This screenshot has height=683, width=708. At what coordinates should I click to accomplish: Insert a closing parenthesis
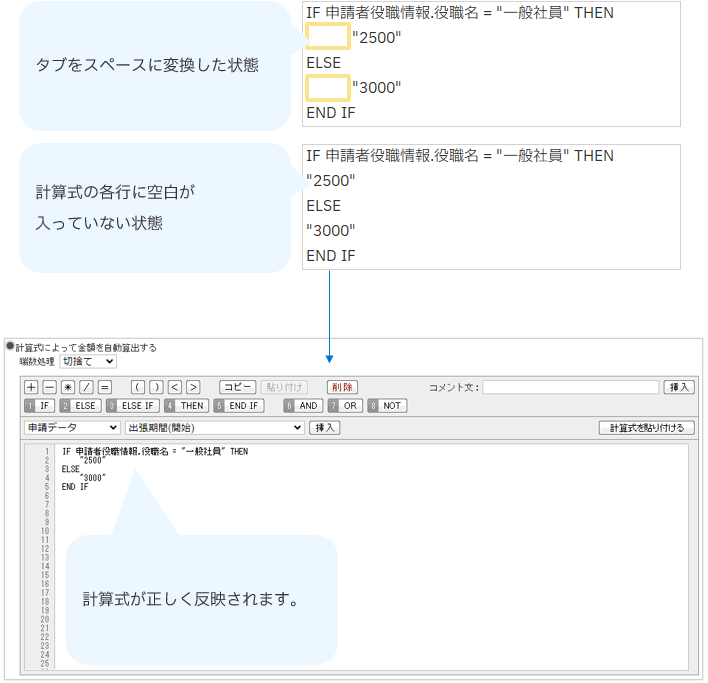click(x=156, y=387)
